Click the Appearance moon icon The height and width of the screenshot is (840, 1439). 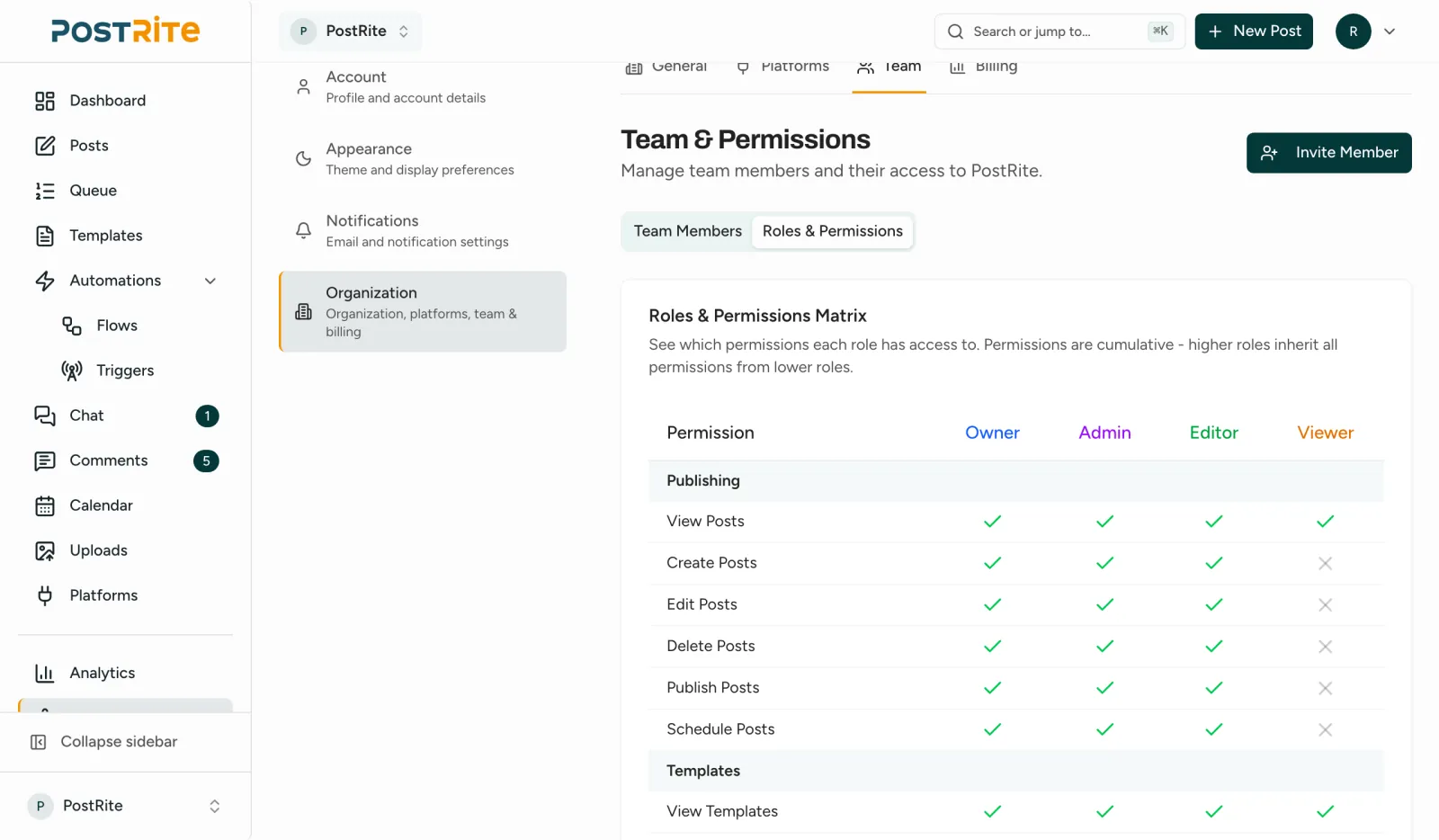304,159
